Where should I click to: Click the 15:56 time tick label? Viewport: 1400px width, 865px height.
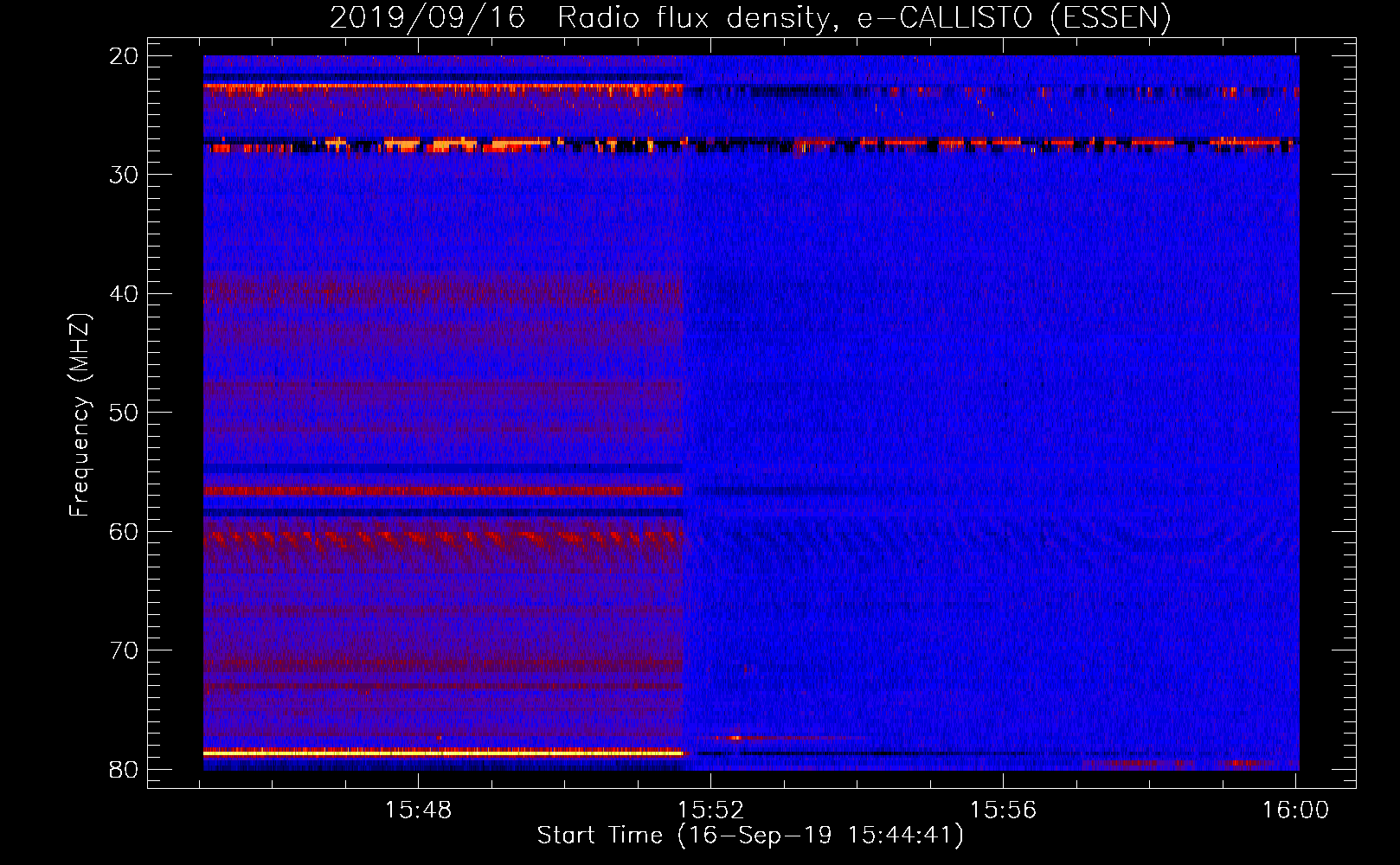(1003, 811)
